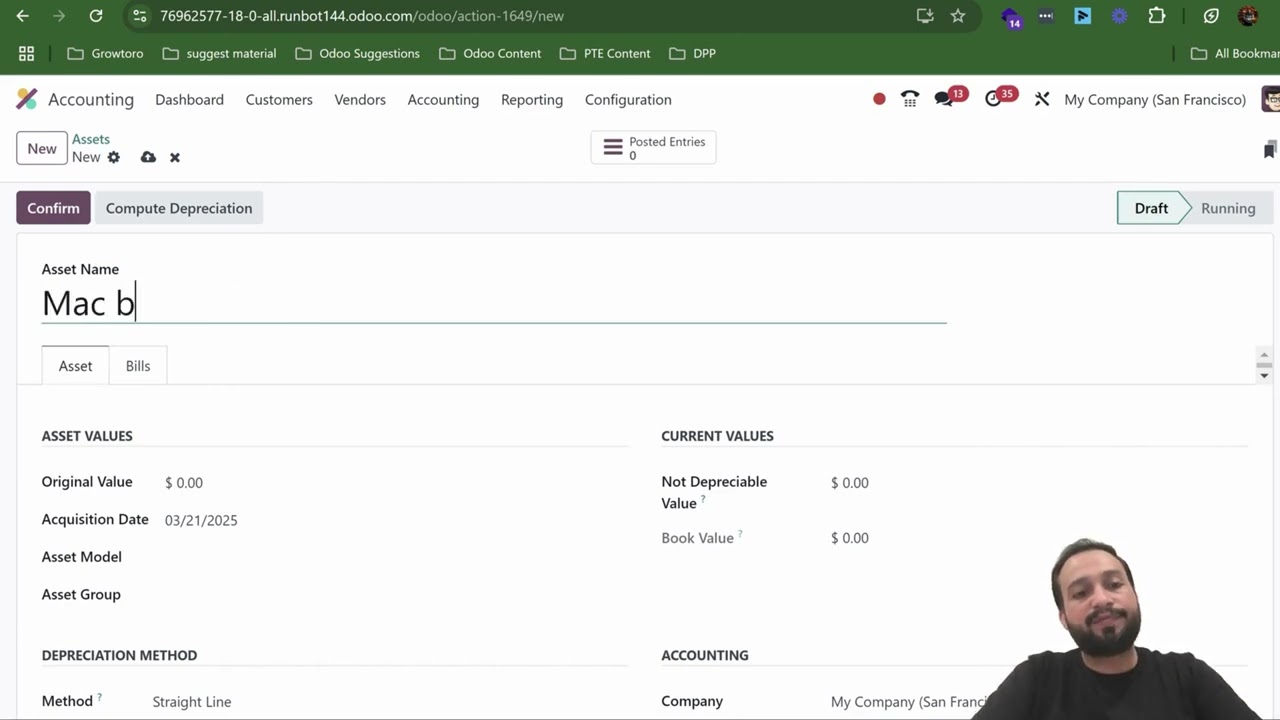Open the Customers menu
Image resolution: width=1280 pixels, height=720 pixels.
(279, 100)
